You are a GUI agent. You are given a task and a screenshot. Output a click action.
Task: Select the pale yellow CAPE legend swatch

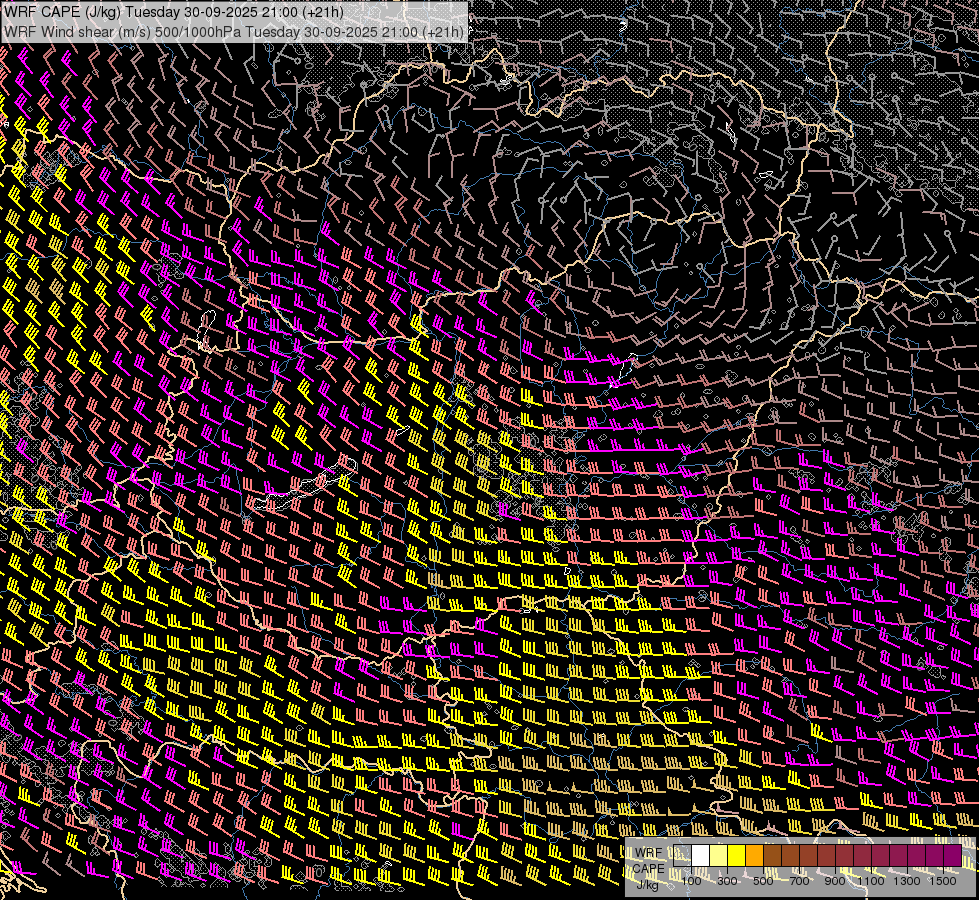coord(719,856)
